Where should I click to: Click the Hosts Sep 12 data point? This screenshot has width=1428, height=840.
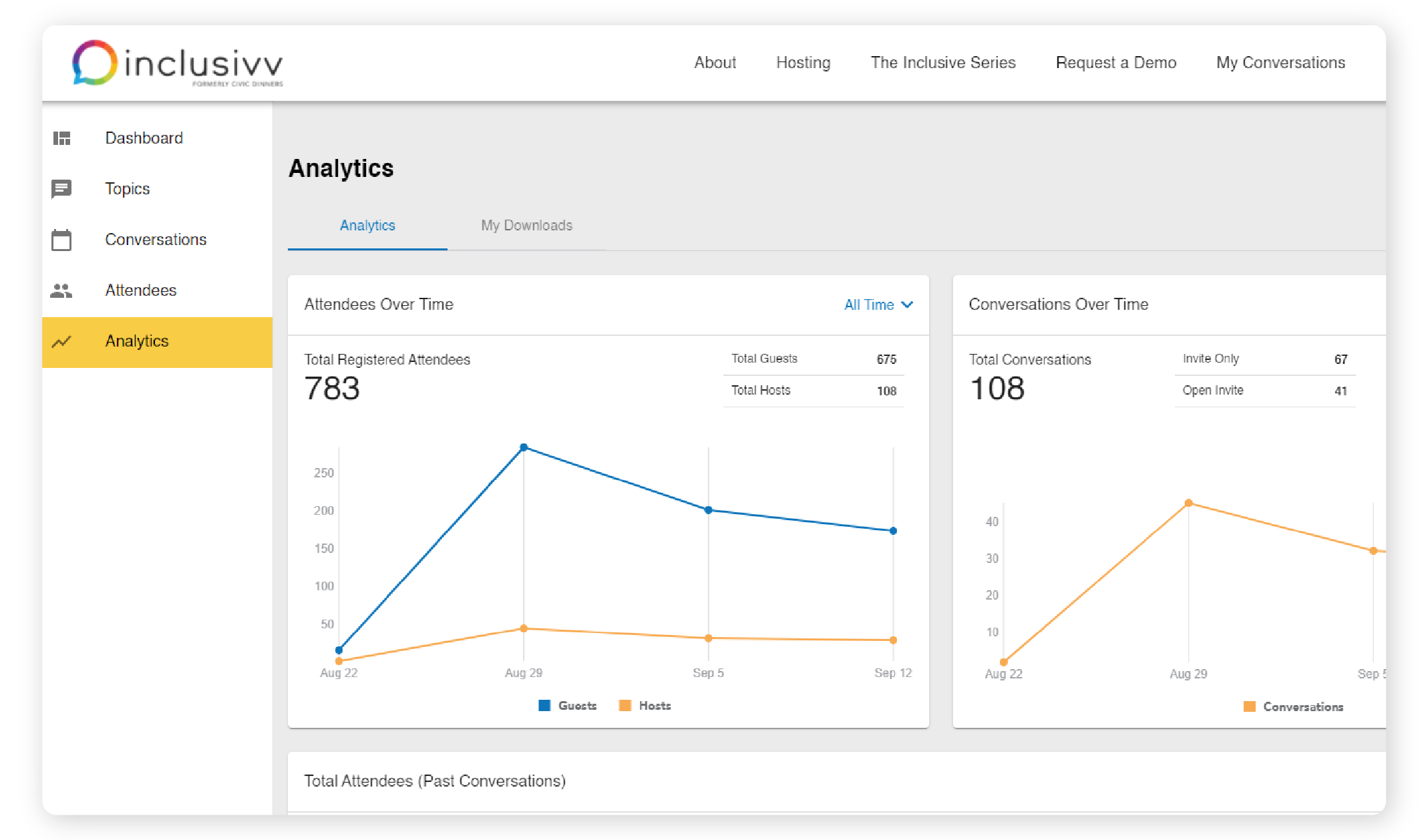[x=893, y=640]
